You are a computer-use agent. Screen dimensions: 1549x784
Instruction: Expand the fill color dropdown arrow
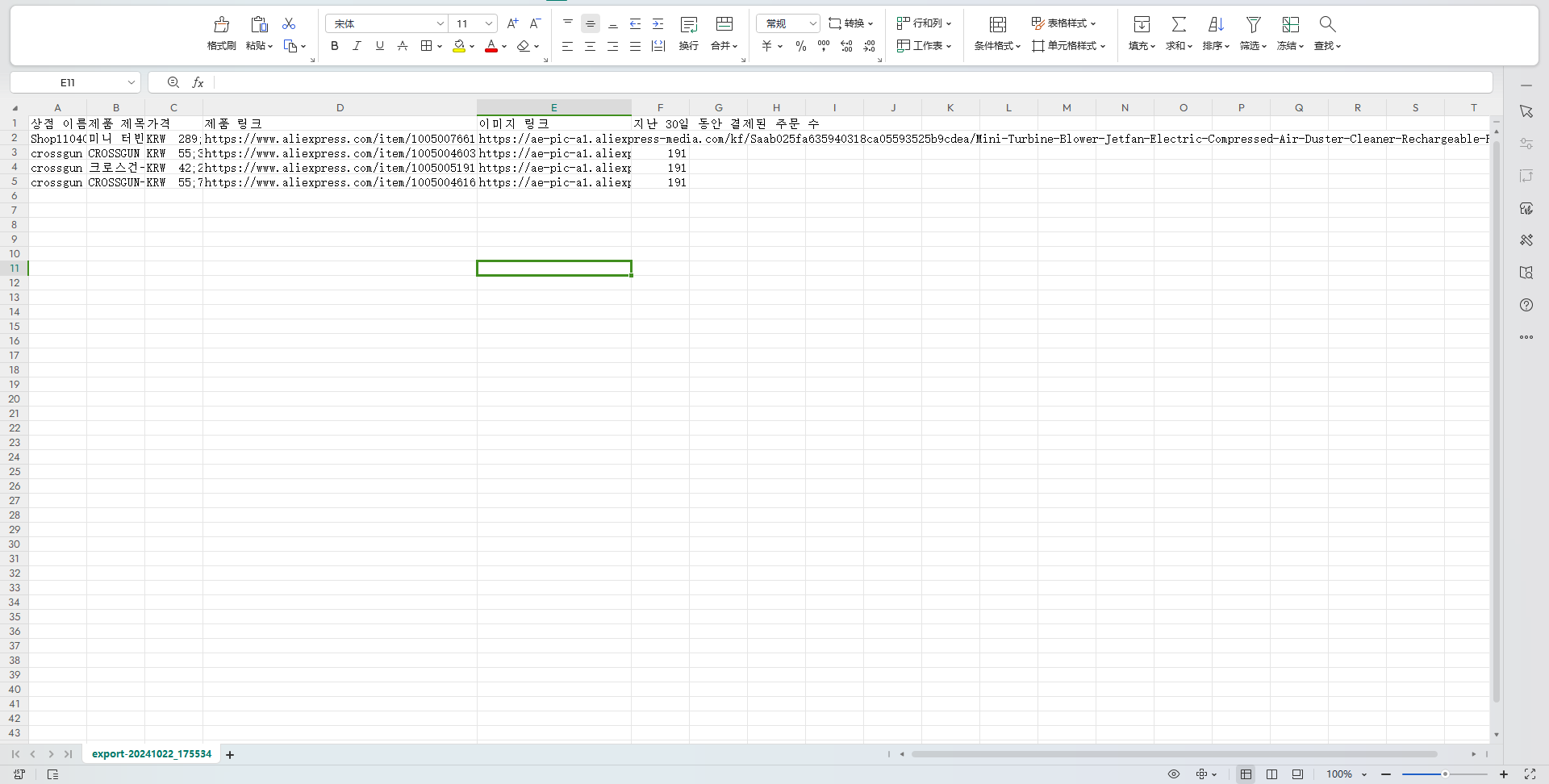pos(472,47)
